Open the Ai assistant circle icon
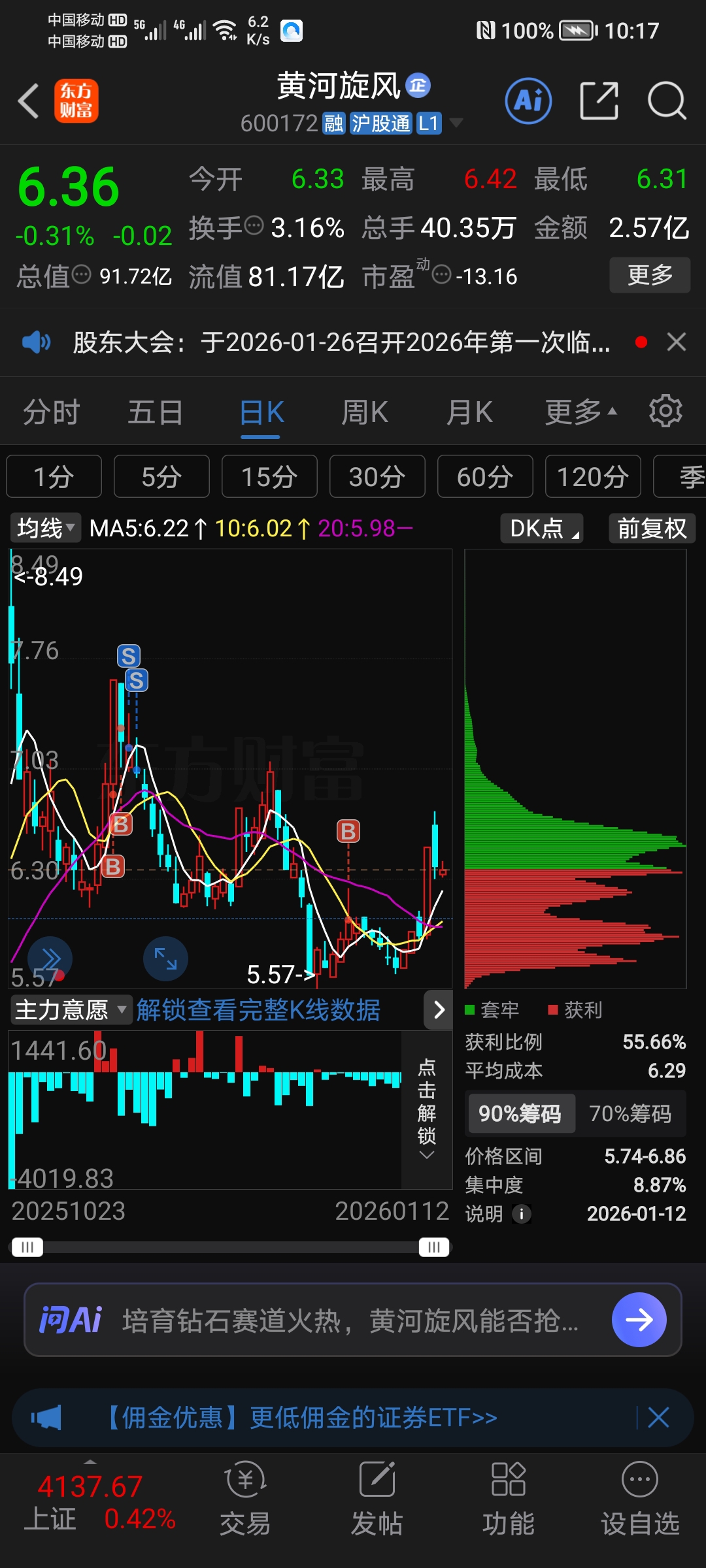706x1568 pixels. [528, 101]
